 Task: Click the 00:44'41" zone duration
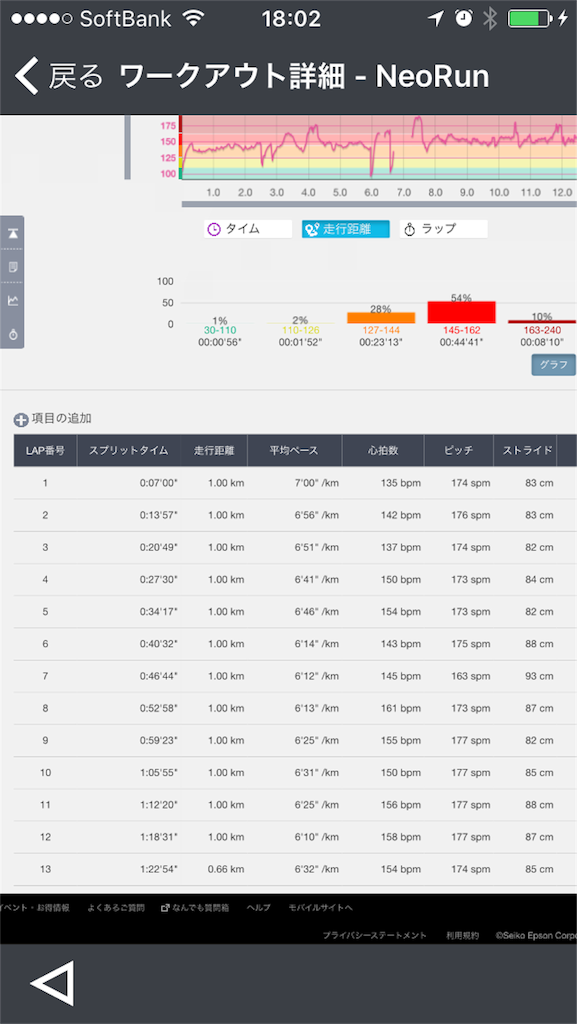(x=461, y=342)
